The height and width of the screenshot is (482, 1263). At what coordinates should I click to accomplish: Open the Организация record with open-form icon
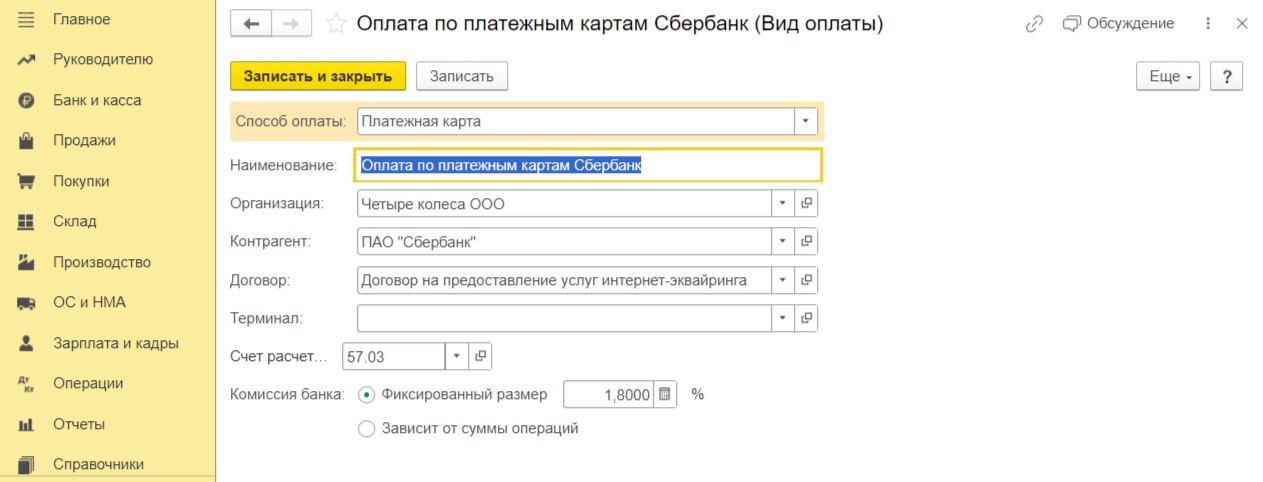click(807, 203)
